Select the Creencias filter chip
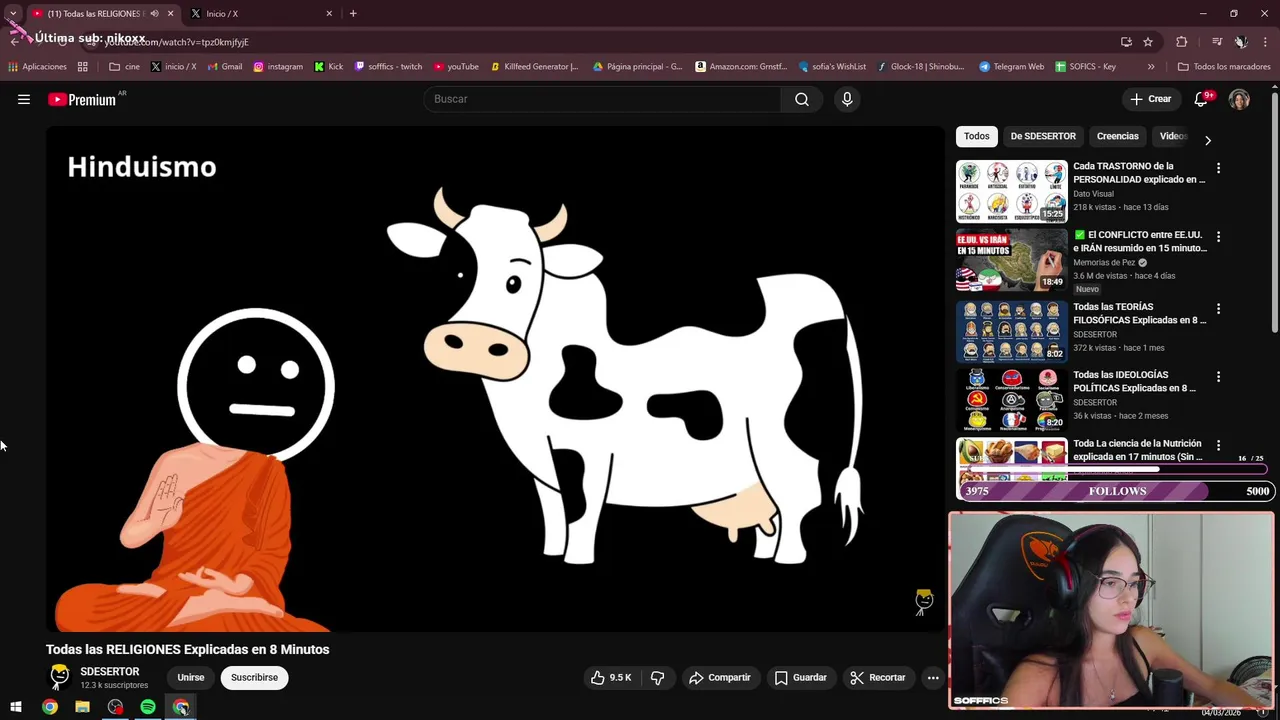 (x=1117, y=136)
